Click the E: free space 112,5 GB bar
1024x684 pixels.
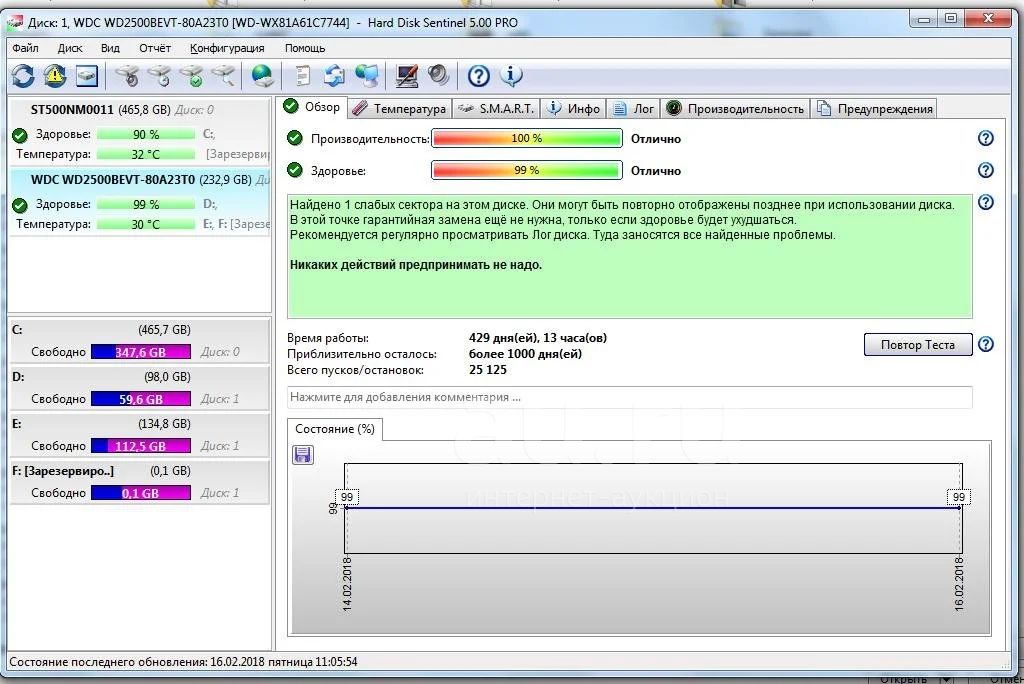click(141, 446)
